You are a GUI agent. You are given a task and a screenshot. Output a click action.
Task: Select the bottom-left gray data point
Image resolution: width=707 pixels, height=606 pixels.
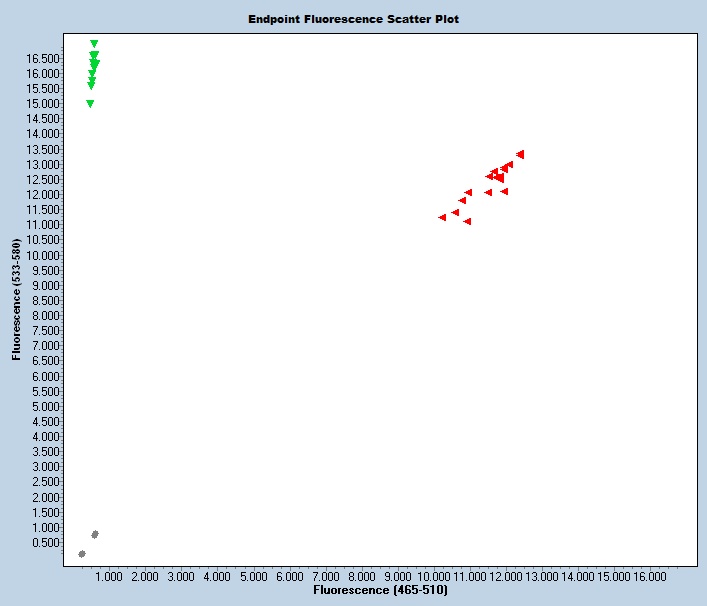pos(82,553)
